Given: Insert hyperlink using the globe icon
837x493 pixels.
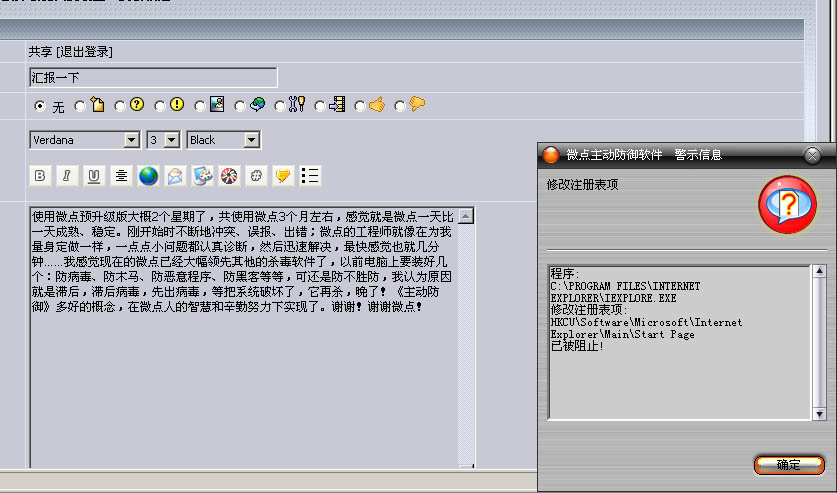Looking at the screenshot, I should 148,176.
